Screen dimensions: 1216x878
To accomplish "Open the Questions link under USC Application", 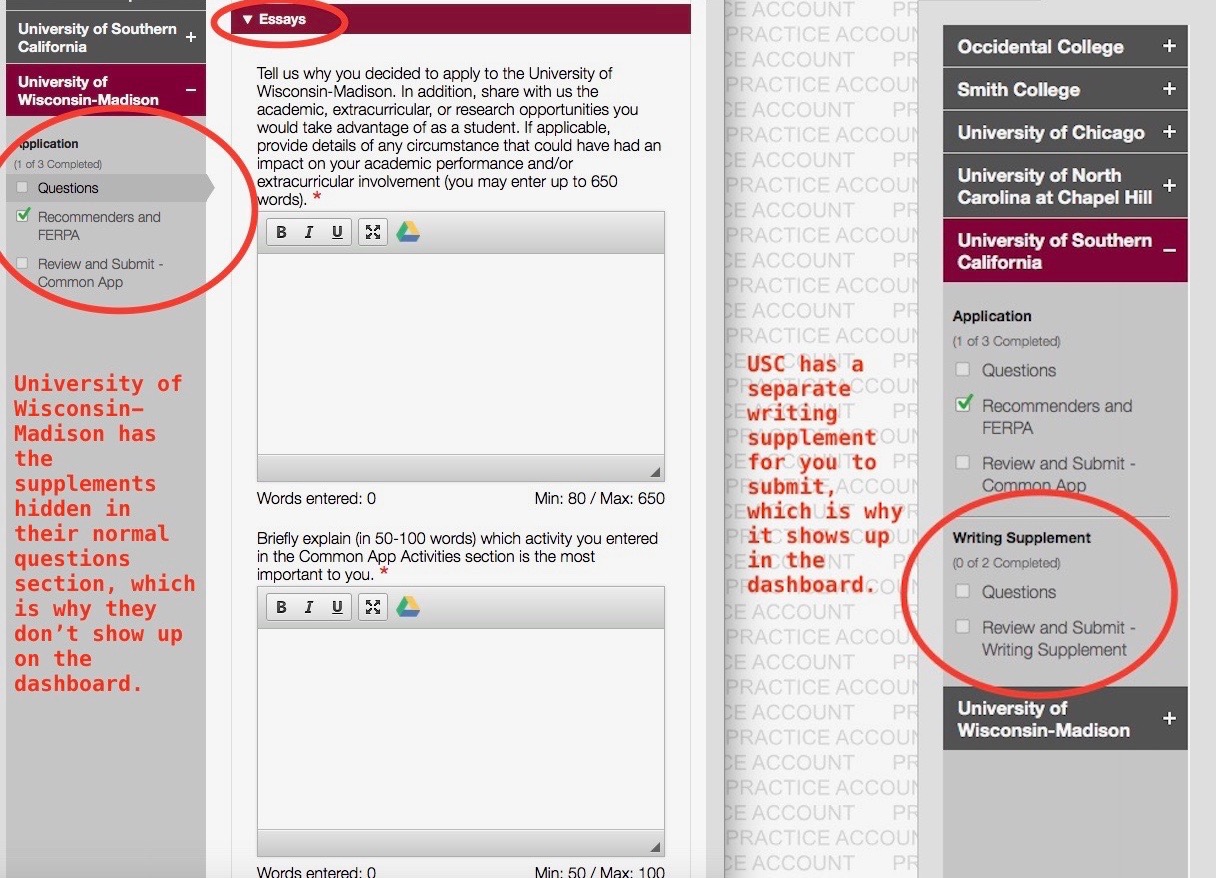I will (x=1019, y=370).
